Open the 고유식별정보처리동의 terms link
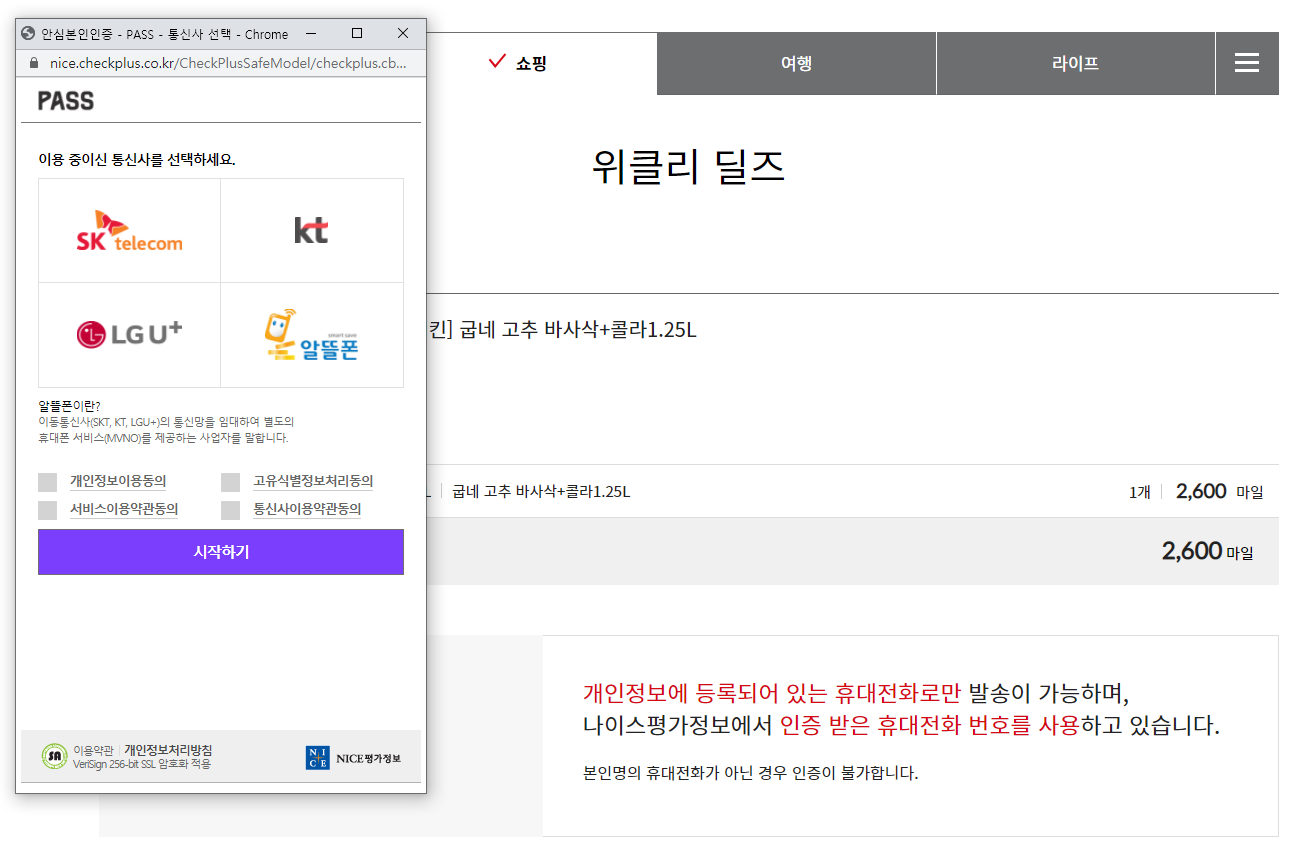 pyautogui.click(x=313, y=481)
